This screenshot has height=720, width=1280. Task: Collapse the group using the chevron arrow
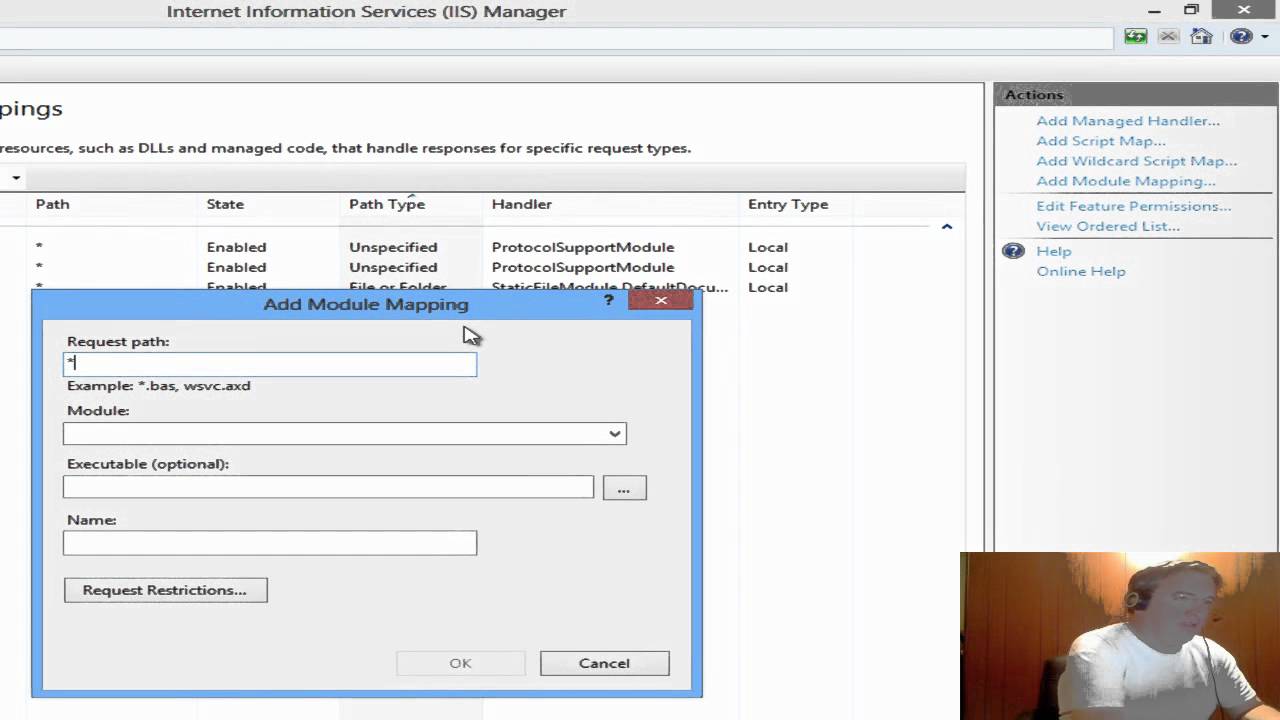coord(946,227)
